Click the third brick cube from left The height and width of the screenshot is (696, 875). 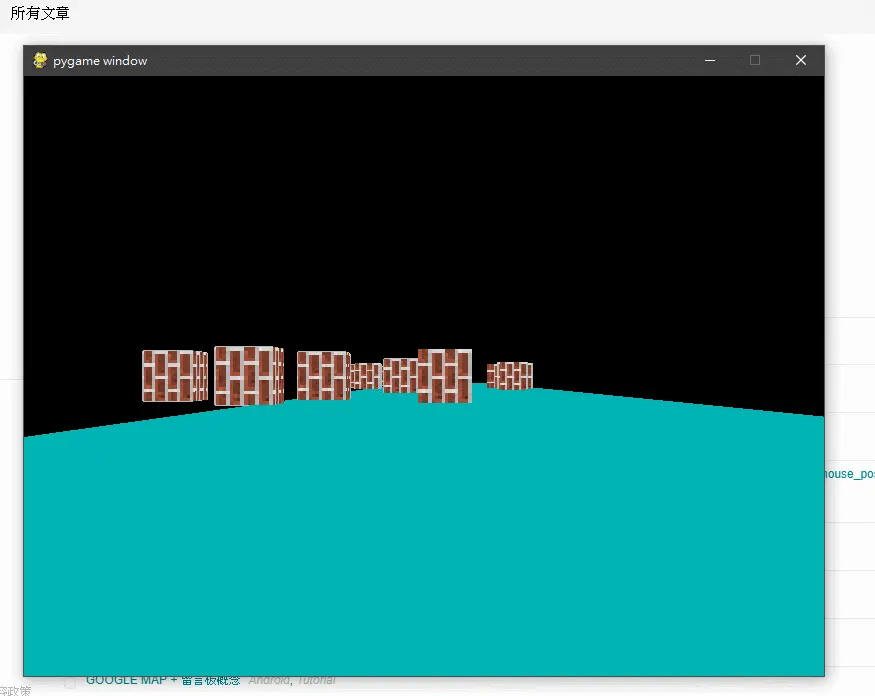click(324, 375)
